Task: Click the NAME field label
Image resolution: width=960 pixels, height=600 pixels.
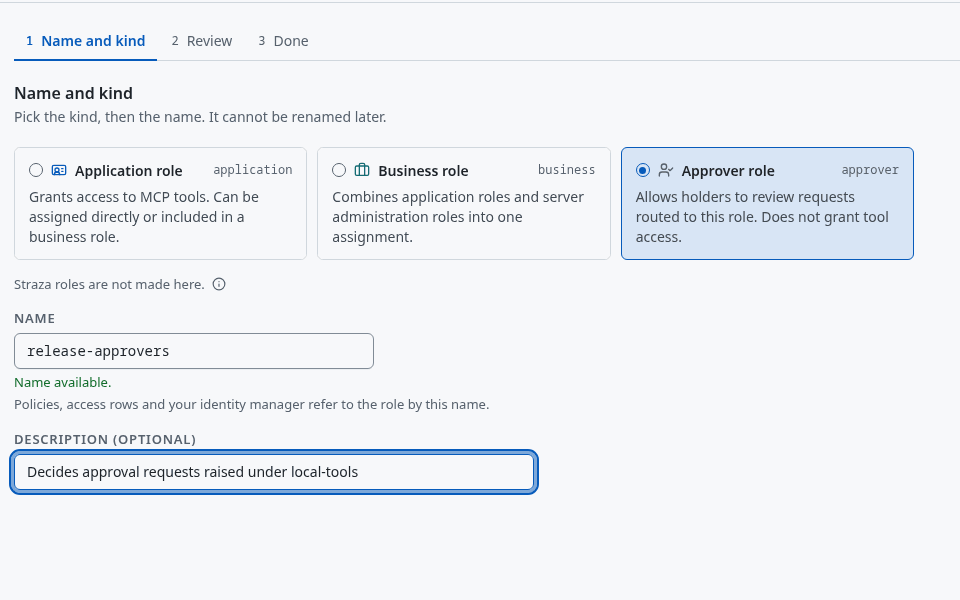Action: [x=34, y=318]
